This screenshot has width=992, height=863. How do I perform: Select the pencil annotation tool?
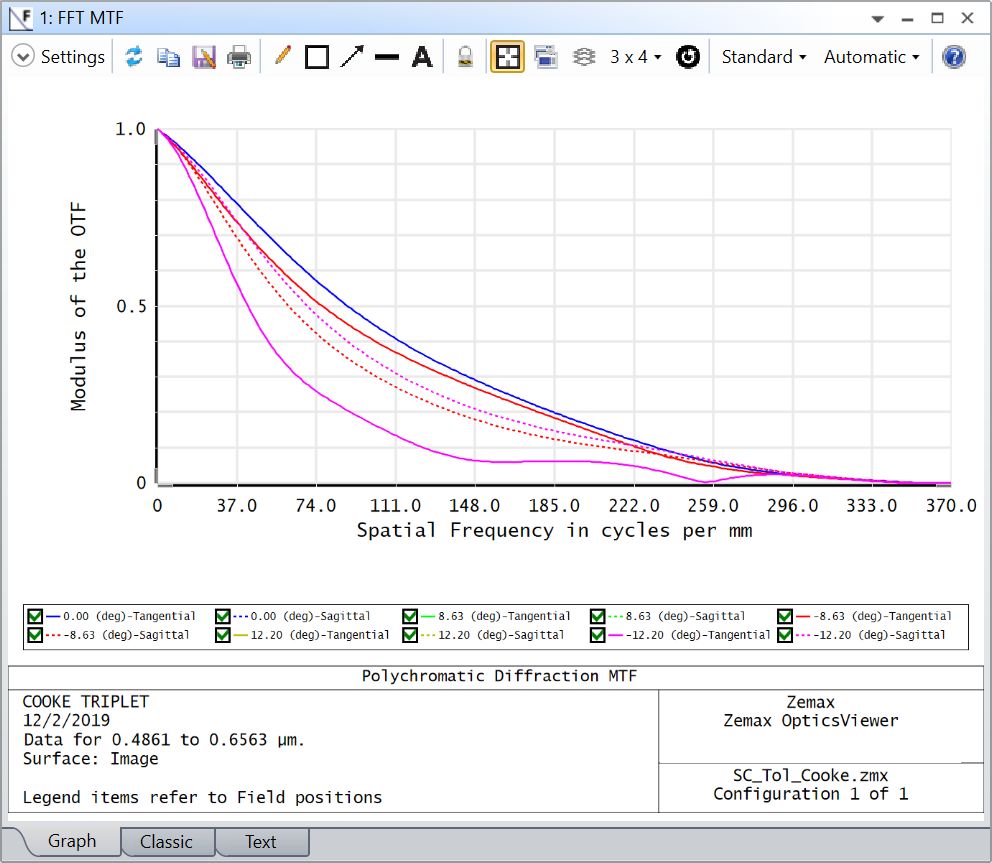click(282, 57)
